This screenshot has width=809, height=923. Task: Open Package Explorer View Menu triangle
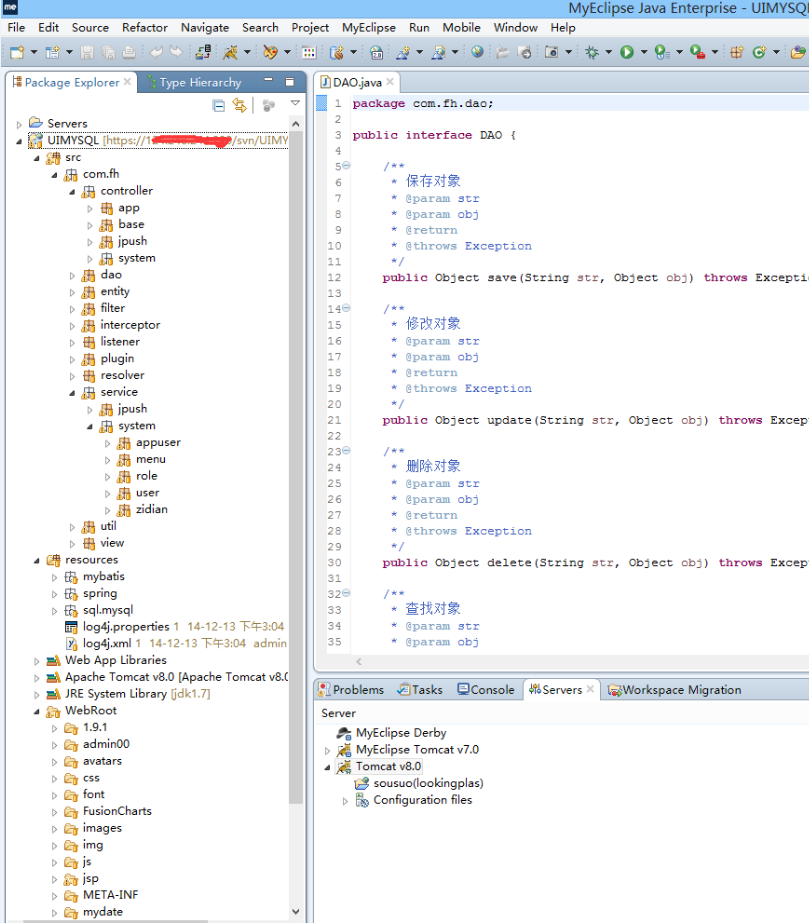click(x=295, y=103)
